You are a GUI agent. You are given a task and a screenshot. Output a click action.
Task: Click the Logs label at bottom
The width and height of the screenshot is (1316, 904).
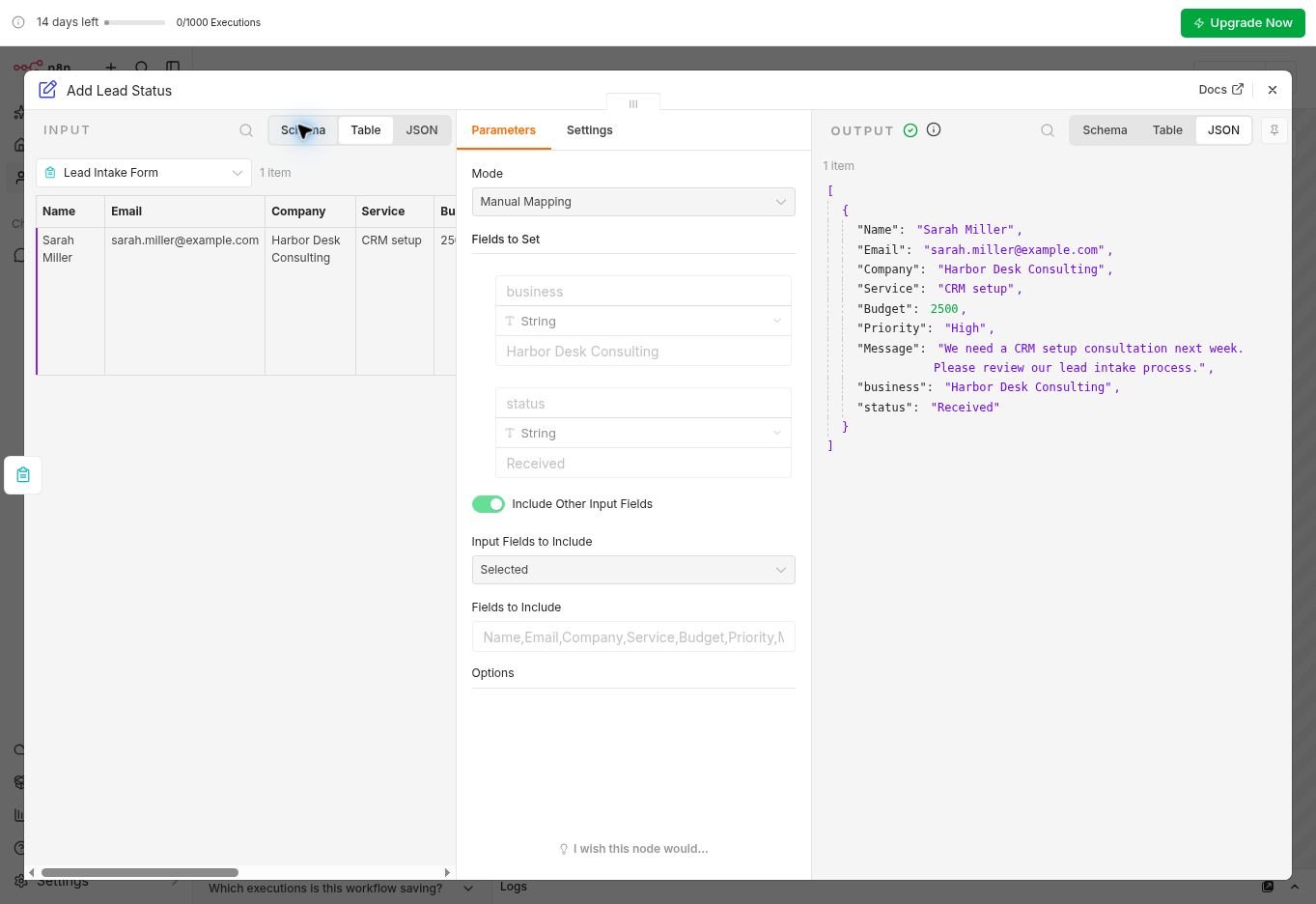(514, 887)
